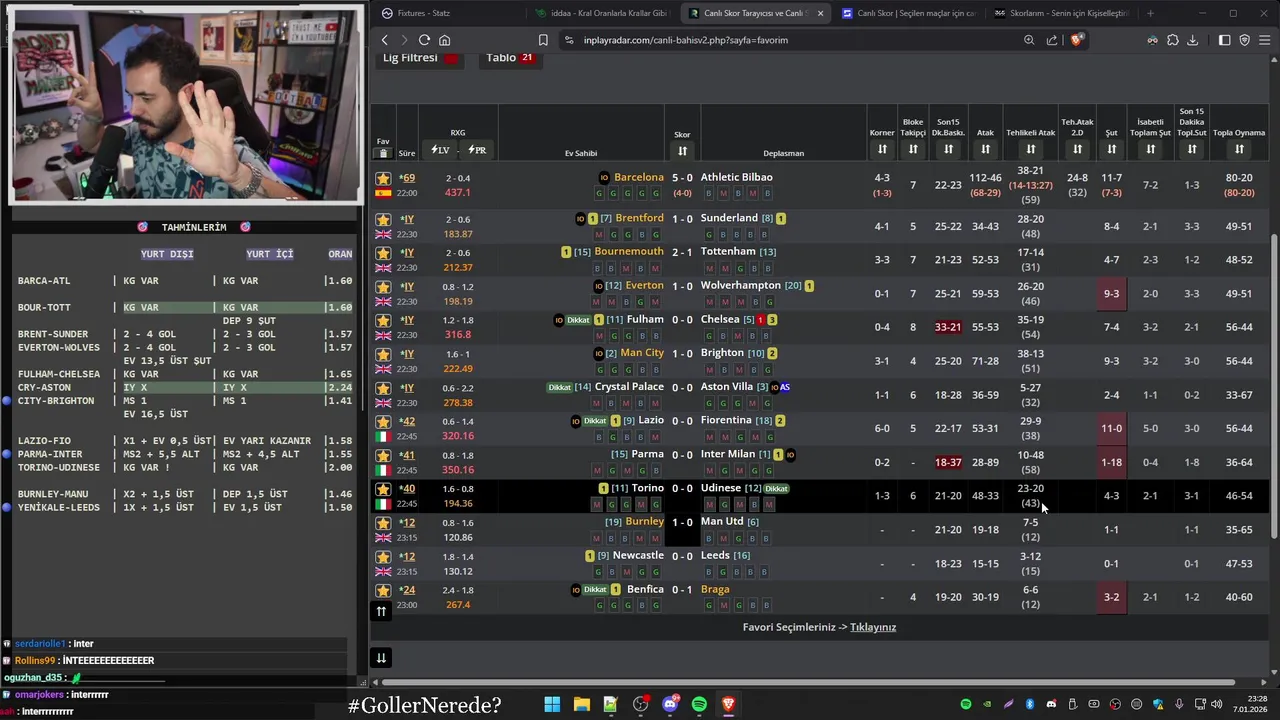Sort by Tehlikeli Atak column
The height and width of the screenshot is (720, 1280).
click(x=1030, y=149)
